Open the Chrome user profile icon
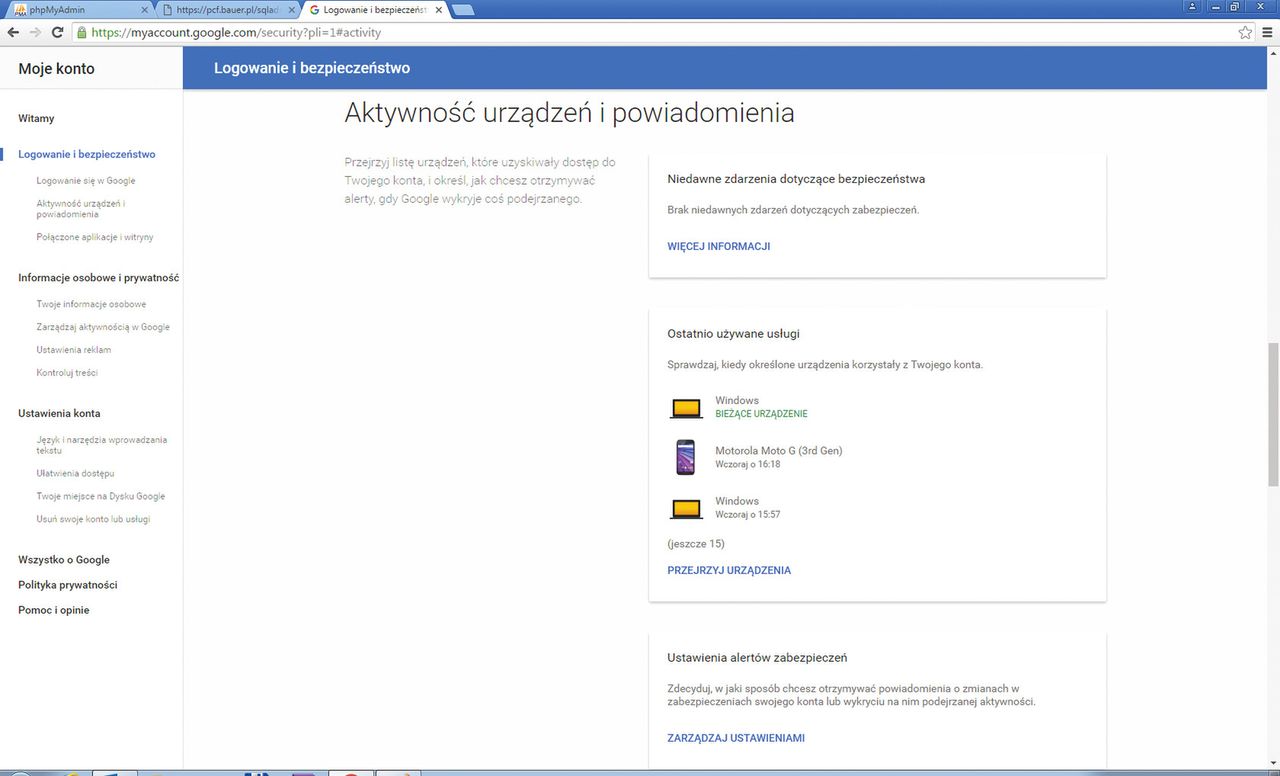 pyautogui.click(x=1192, y=6)
